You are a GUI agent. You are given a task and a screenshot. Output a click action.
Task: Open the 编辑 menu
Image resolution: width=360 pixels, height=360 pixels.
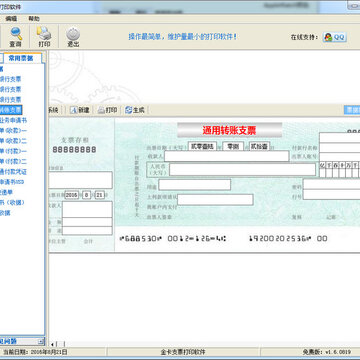tap(11, 19)
